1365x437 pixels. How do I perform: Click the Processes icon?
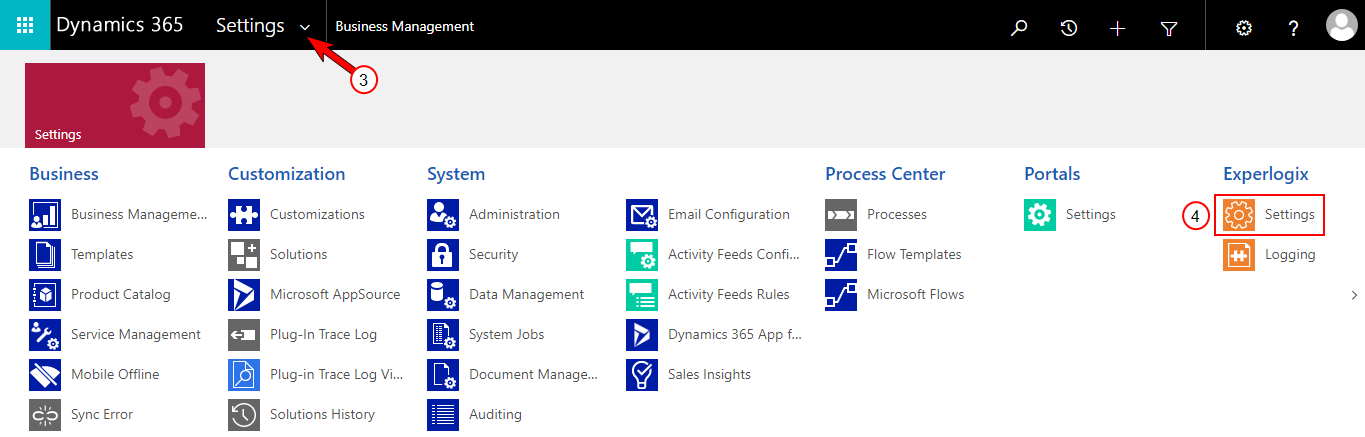tap(841, 215)
